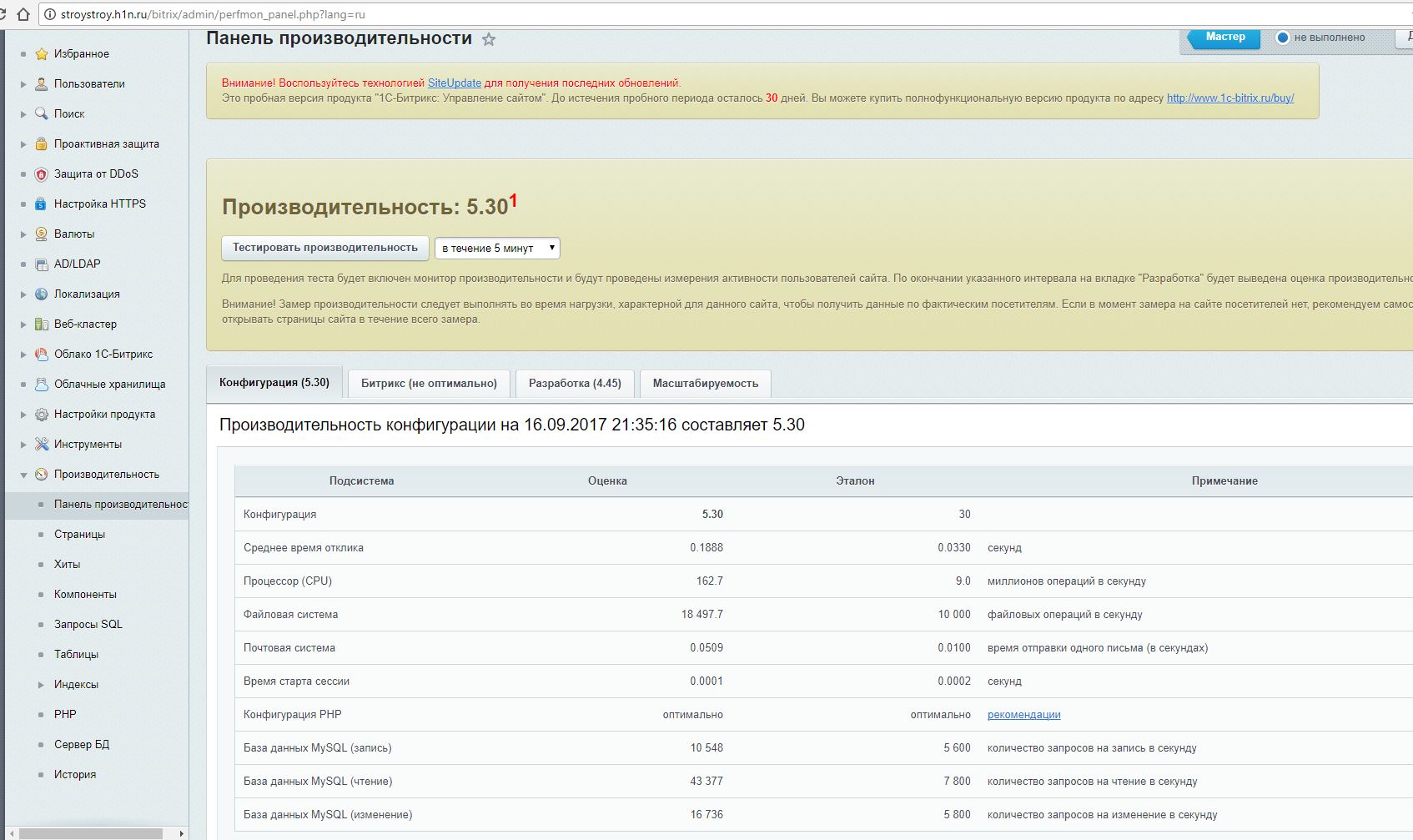Click the Защита от DDoS shield icon

[x=42, y=174]
